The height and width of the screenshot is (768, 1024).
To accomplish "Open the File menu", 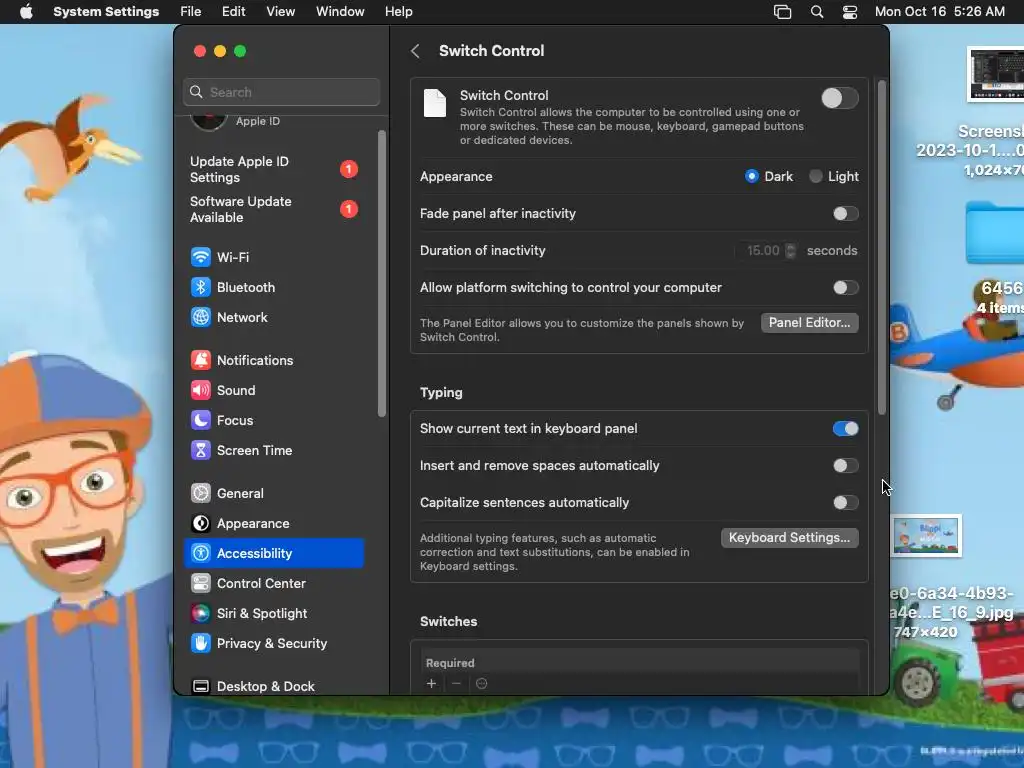I will click(191, 12).
